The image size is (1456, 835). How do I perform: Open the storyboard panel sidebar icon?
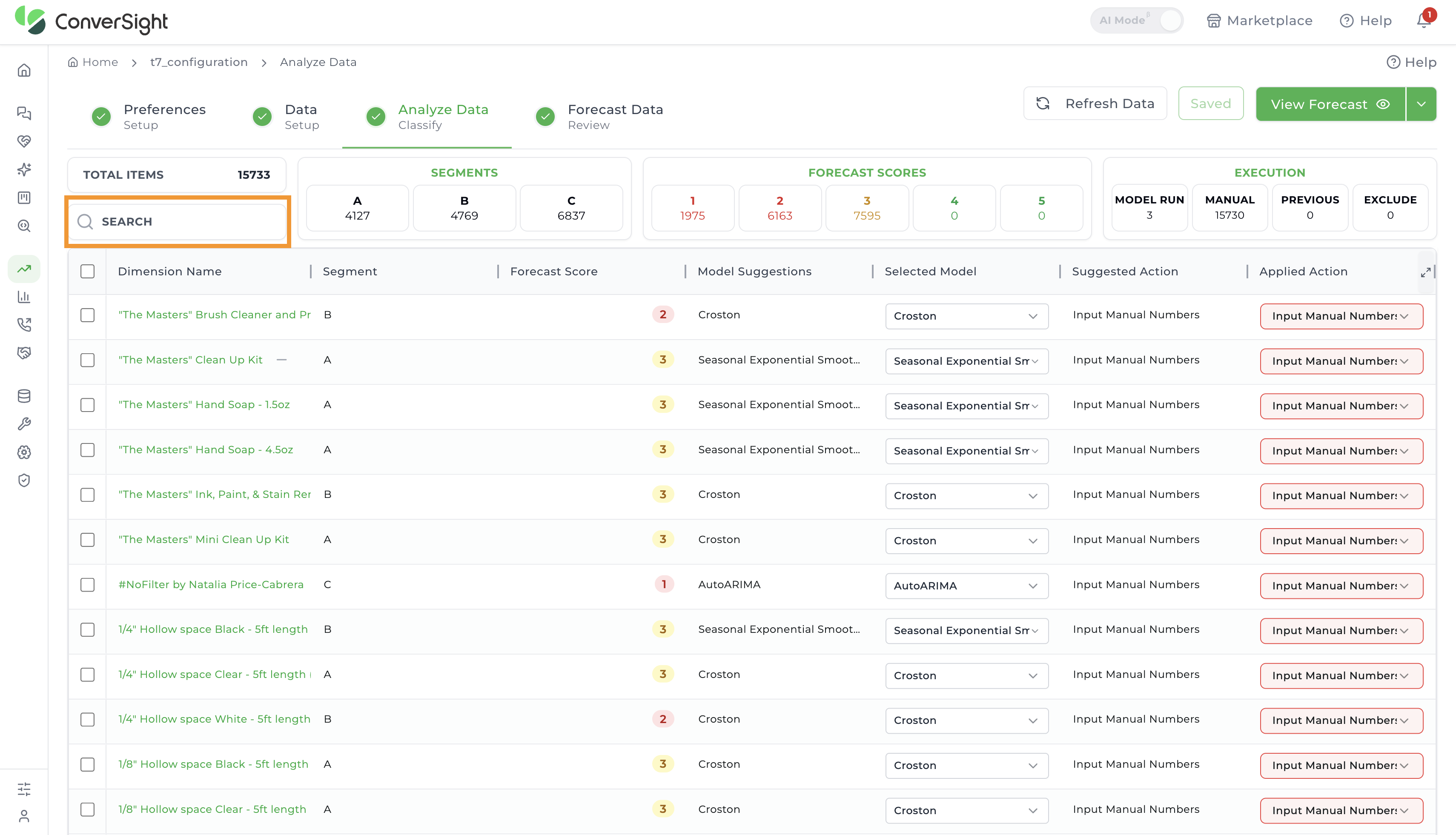(24, 198)
